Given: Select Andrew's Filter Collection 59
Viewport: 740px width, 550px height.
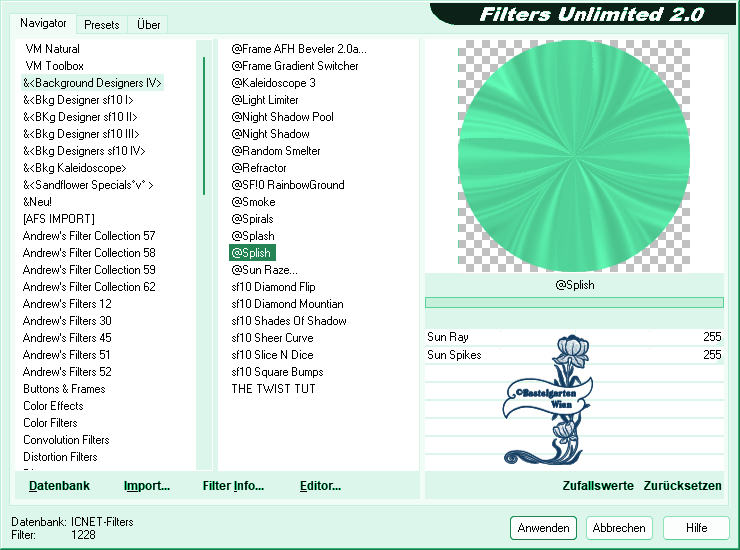Looking at the screenshot, I should coord(89,270).
